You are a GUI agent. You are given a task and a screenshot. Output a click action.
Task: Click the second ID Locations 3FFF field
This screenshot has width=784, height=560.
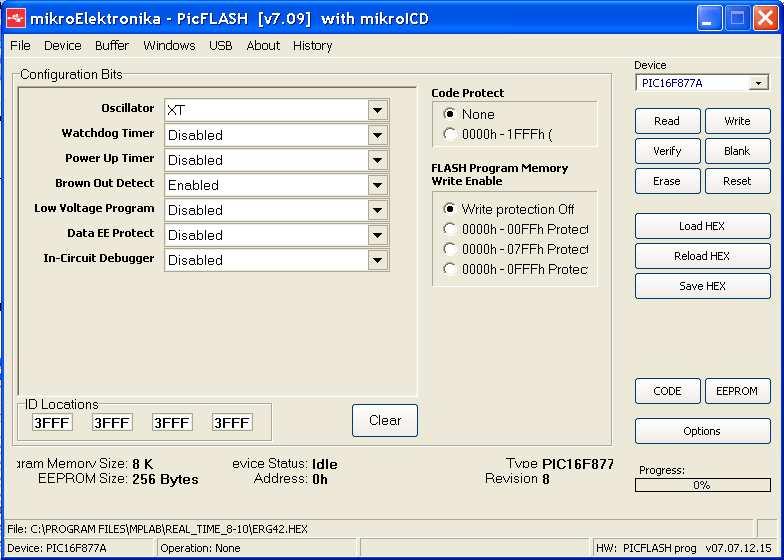(x=112, y=423)
